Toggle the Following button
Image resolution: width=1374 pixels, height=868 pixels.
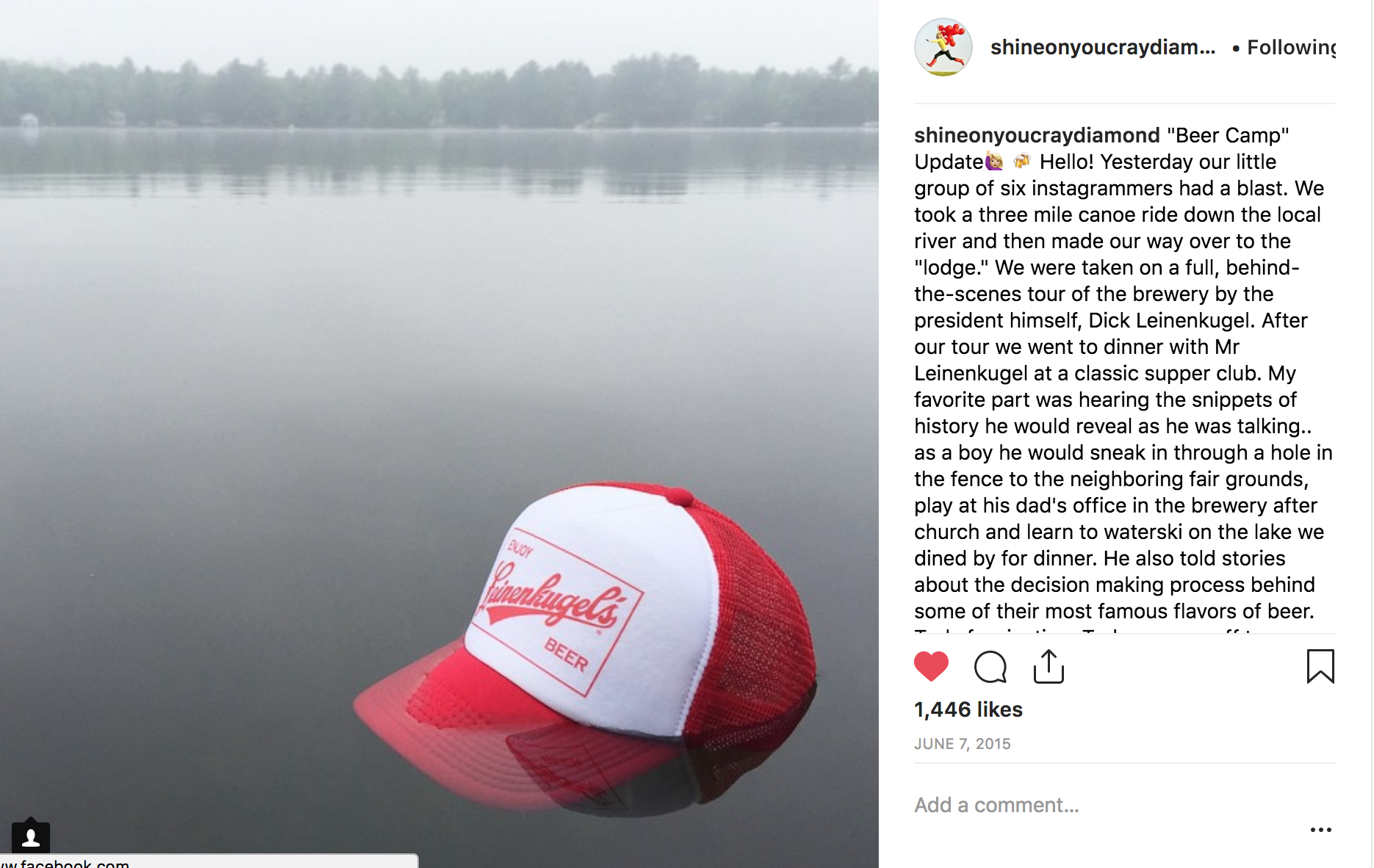click(x=1291, y=47)
